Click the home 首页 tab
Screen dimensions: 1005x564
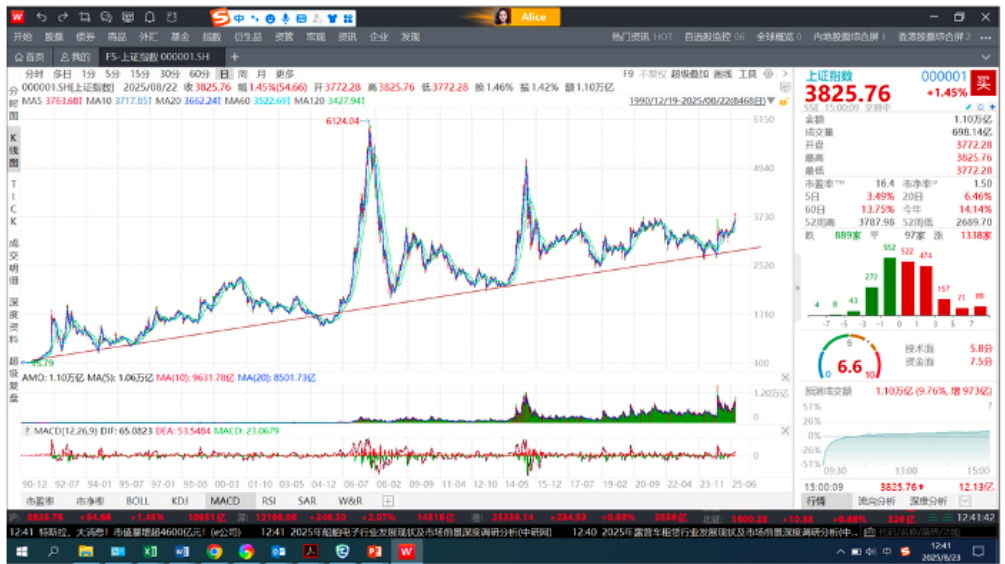click(29, 57)
